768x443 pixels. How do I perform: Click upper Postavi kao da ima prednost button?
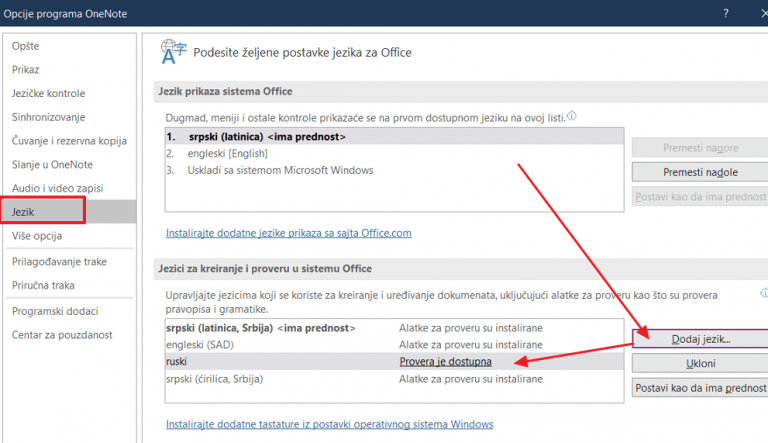(x=700, y=197)
